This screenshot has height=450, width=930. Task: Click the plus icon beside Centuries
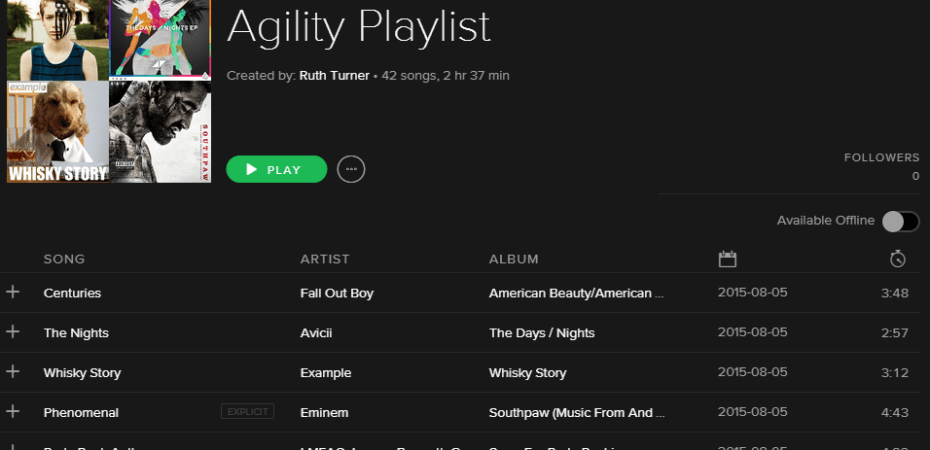13,292
